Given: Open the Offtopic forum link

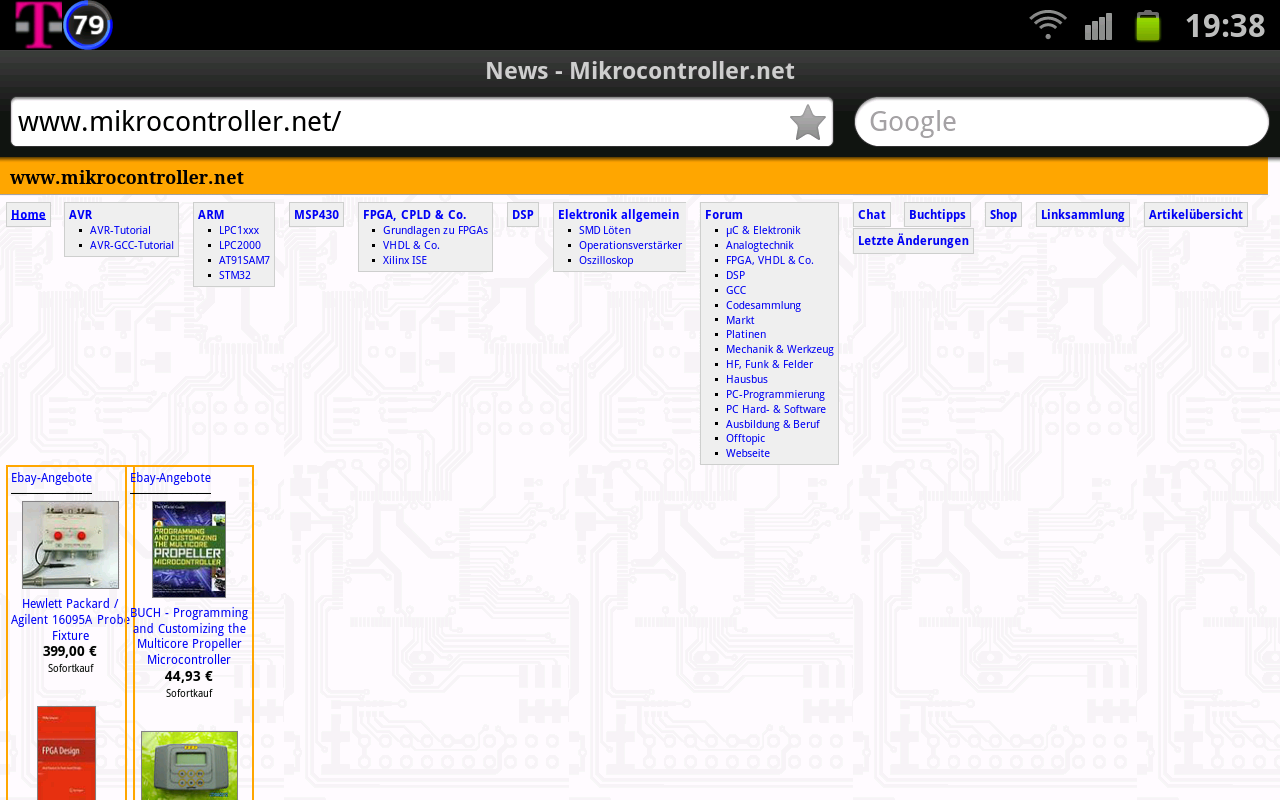Looking at the screenshot, I should coord(745,438).
